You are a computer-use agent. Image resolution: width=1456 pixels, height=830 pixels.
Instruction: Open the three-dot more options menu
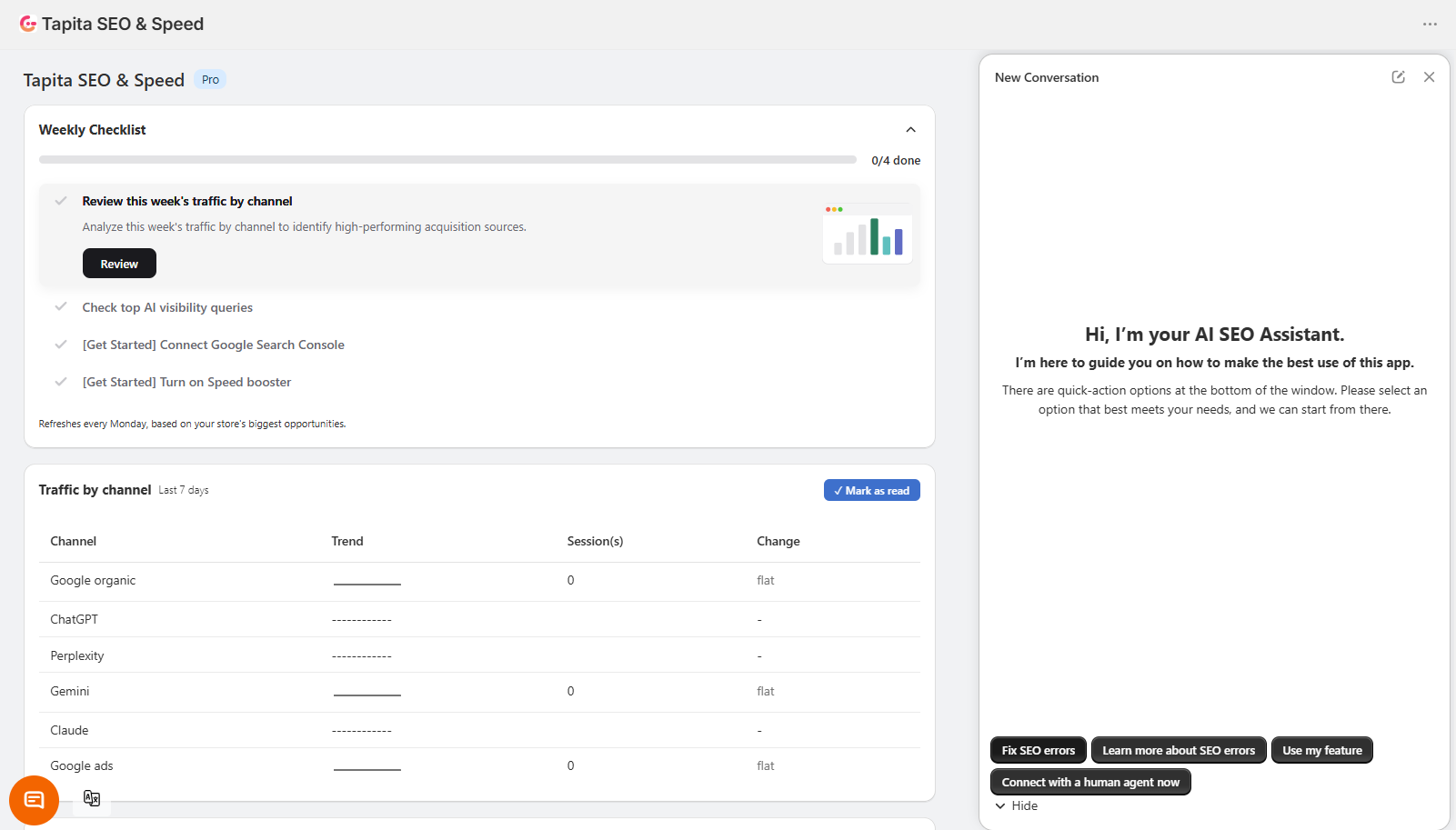[1430, 25]
